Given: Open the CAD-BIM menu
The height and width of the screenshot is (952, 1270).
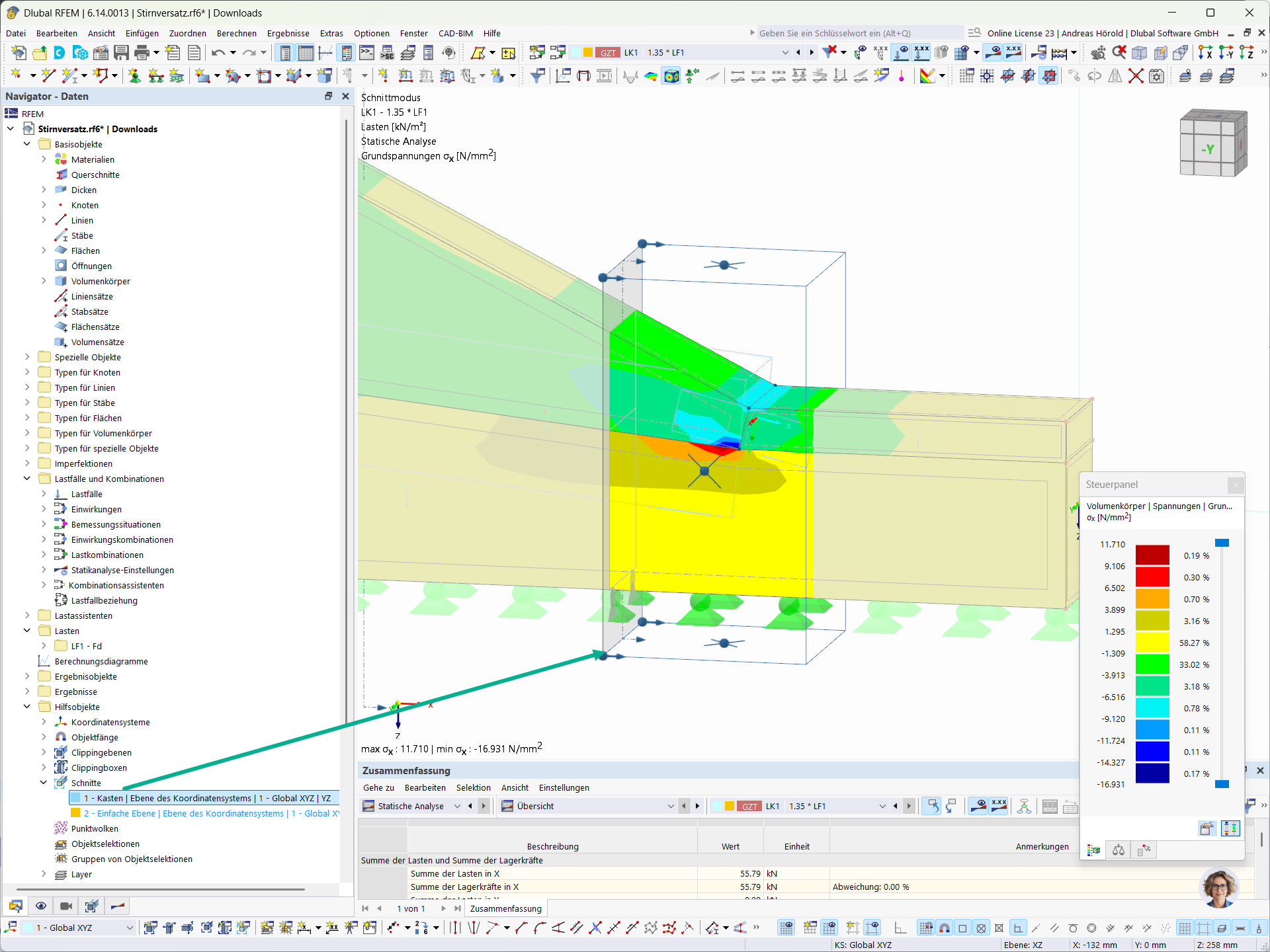Looking at the screenshot, I should click(x=456, y=33).
